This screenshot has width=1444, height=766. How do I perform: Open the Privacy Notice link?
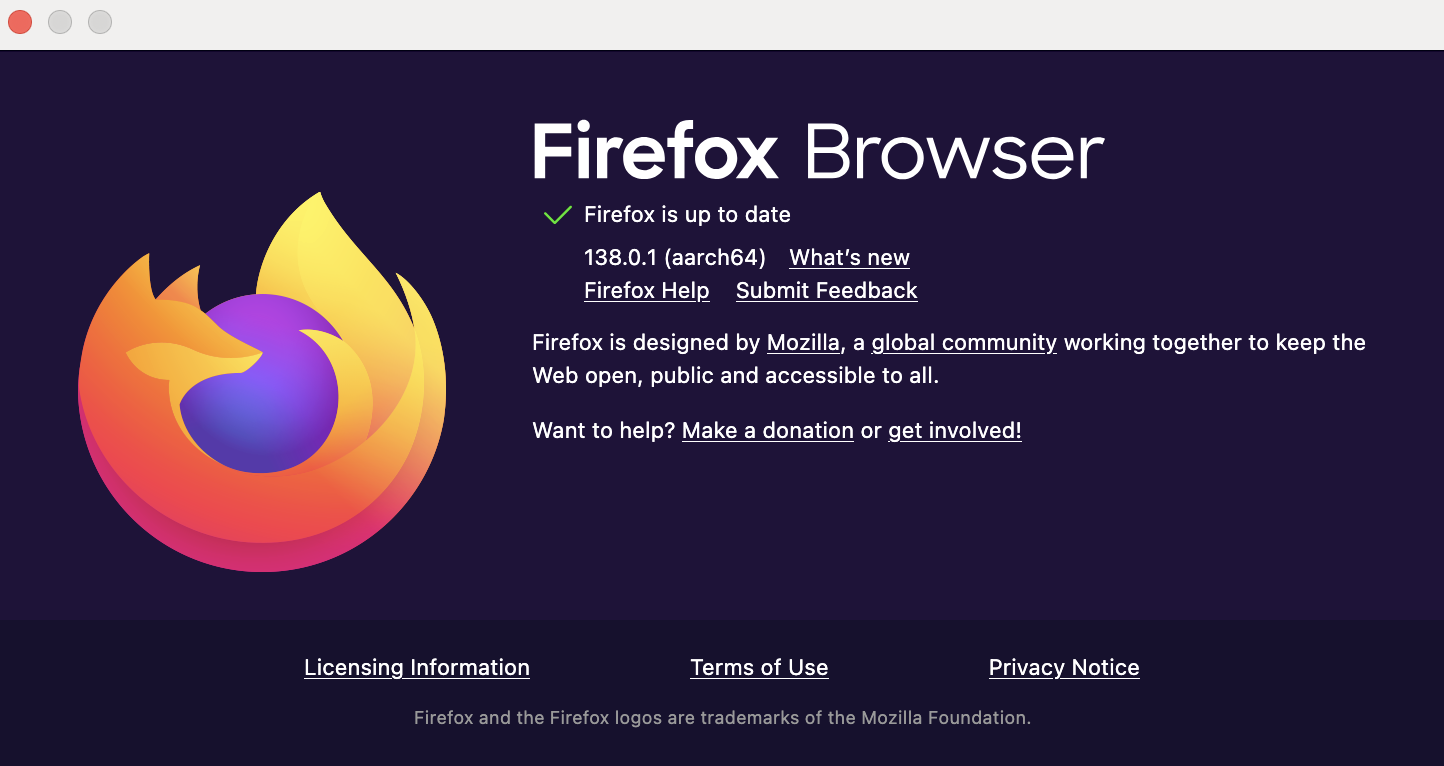tap(1063, 668)
